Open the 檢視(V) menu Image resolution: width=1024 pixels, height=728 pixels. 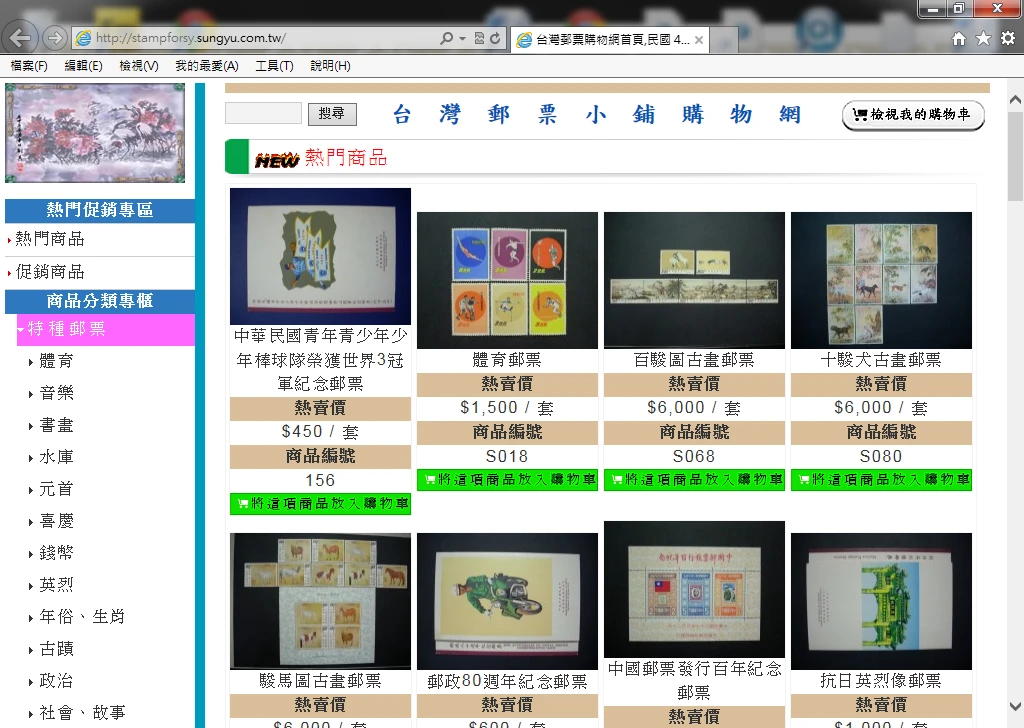[138, 66]
